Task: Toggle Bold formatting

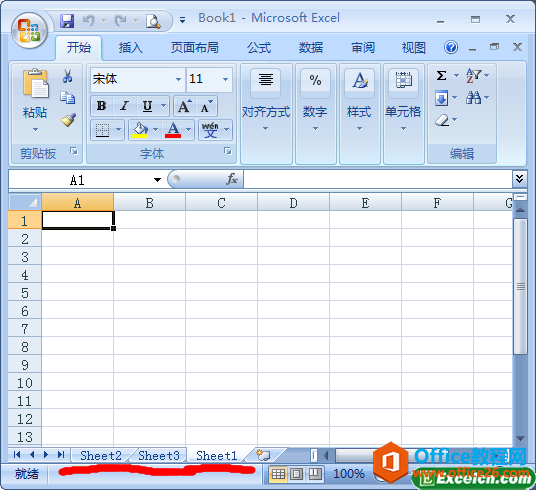Action: (x=102, y=106)
